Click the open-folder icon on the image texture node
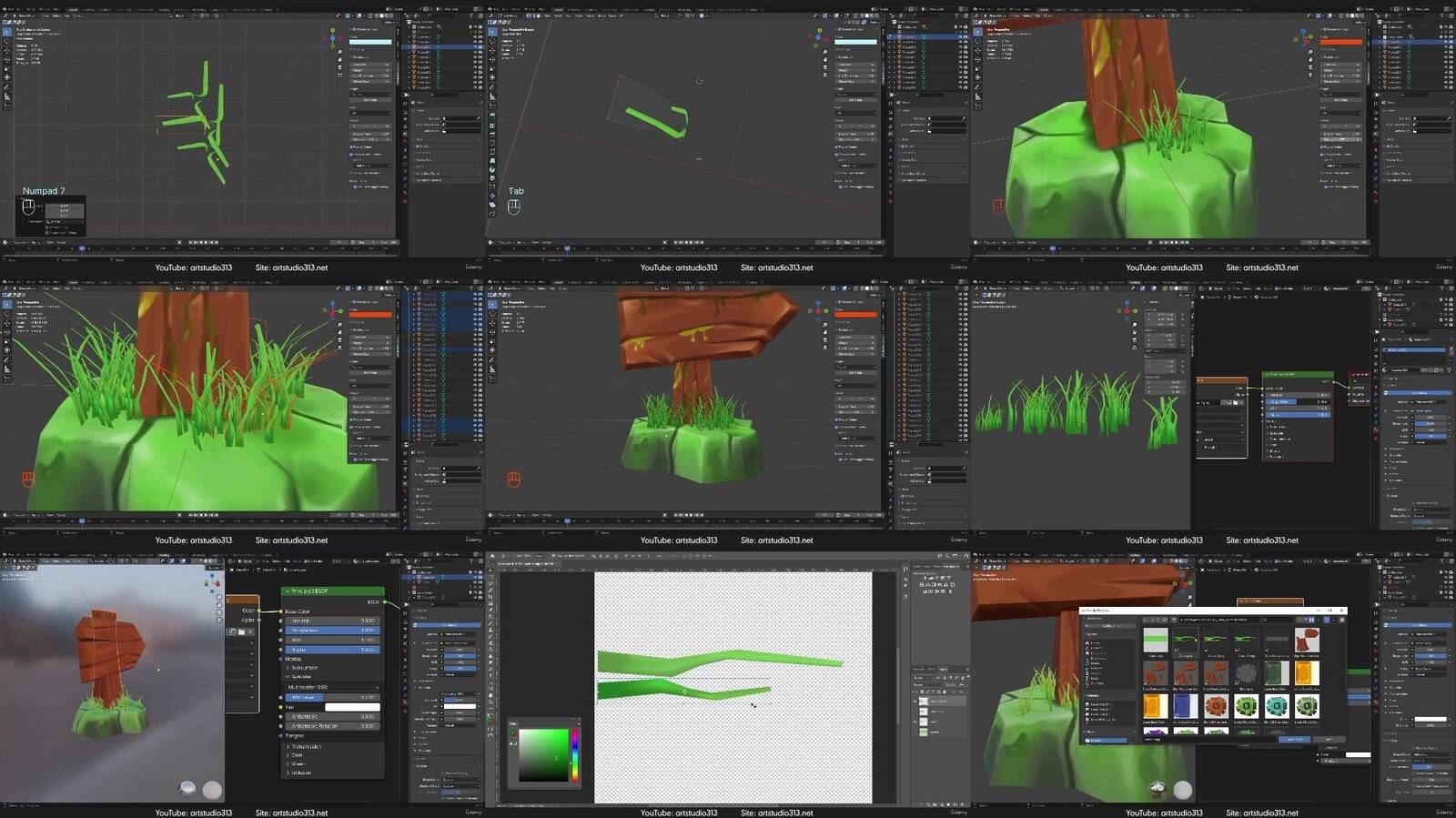The image size is (1456, 818). (x=241, y=631)
